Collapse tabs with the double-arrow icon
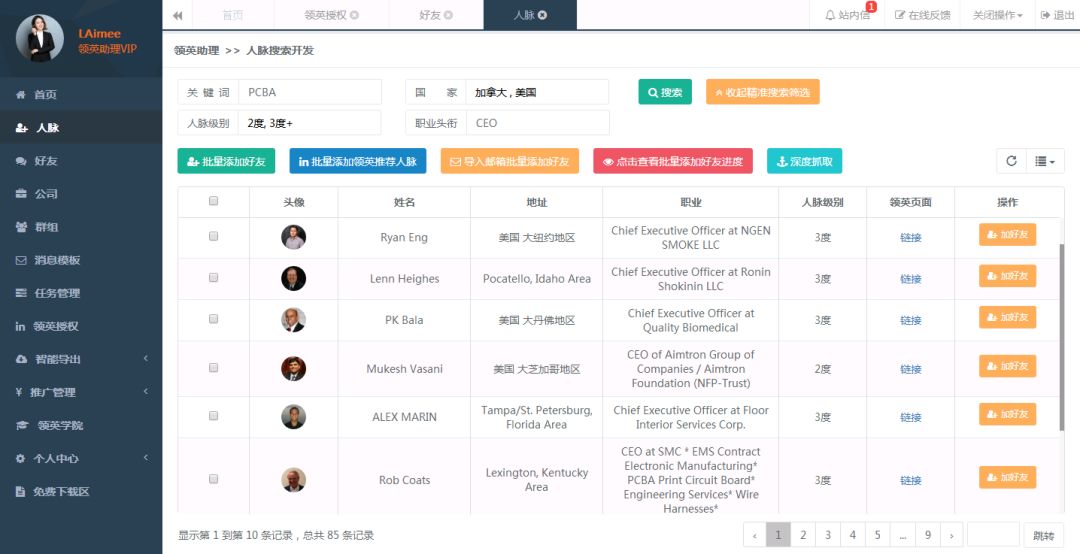 [178, 15]
